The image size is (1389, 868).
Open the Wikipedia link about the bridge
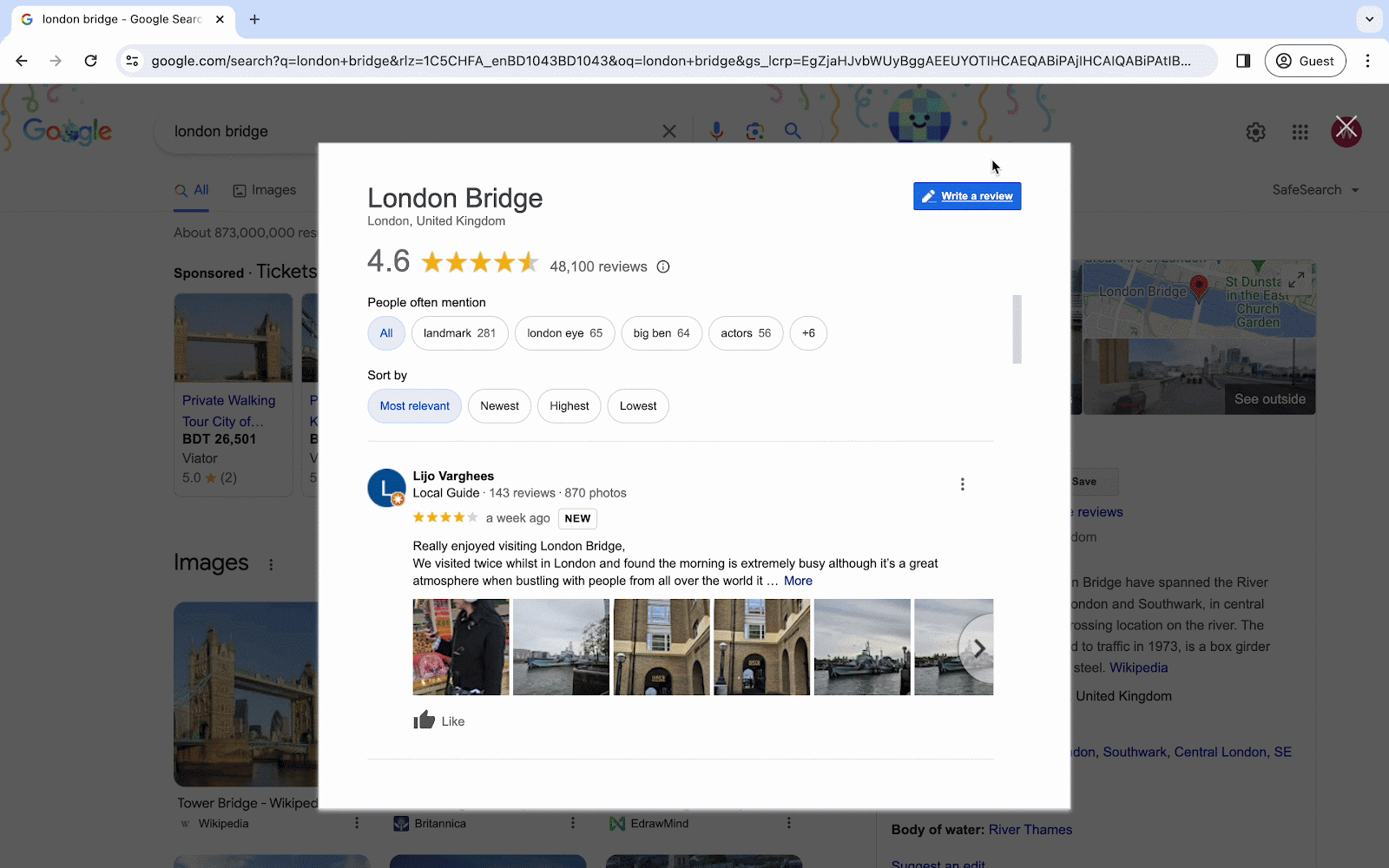pos(1137,667)
